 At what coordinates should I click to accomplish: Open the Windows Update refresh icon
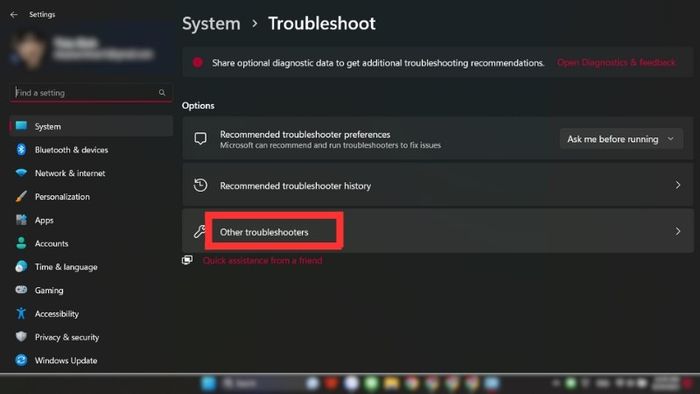pos(21,360)
